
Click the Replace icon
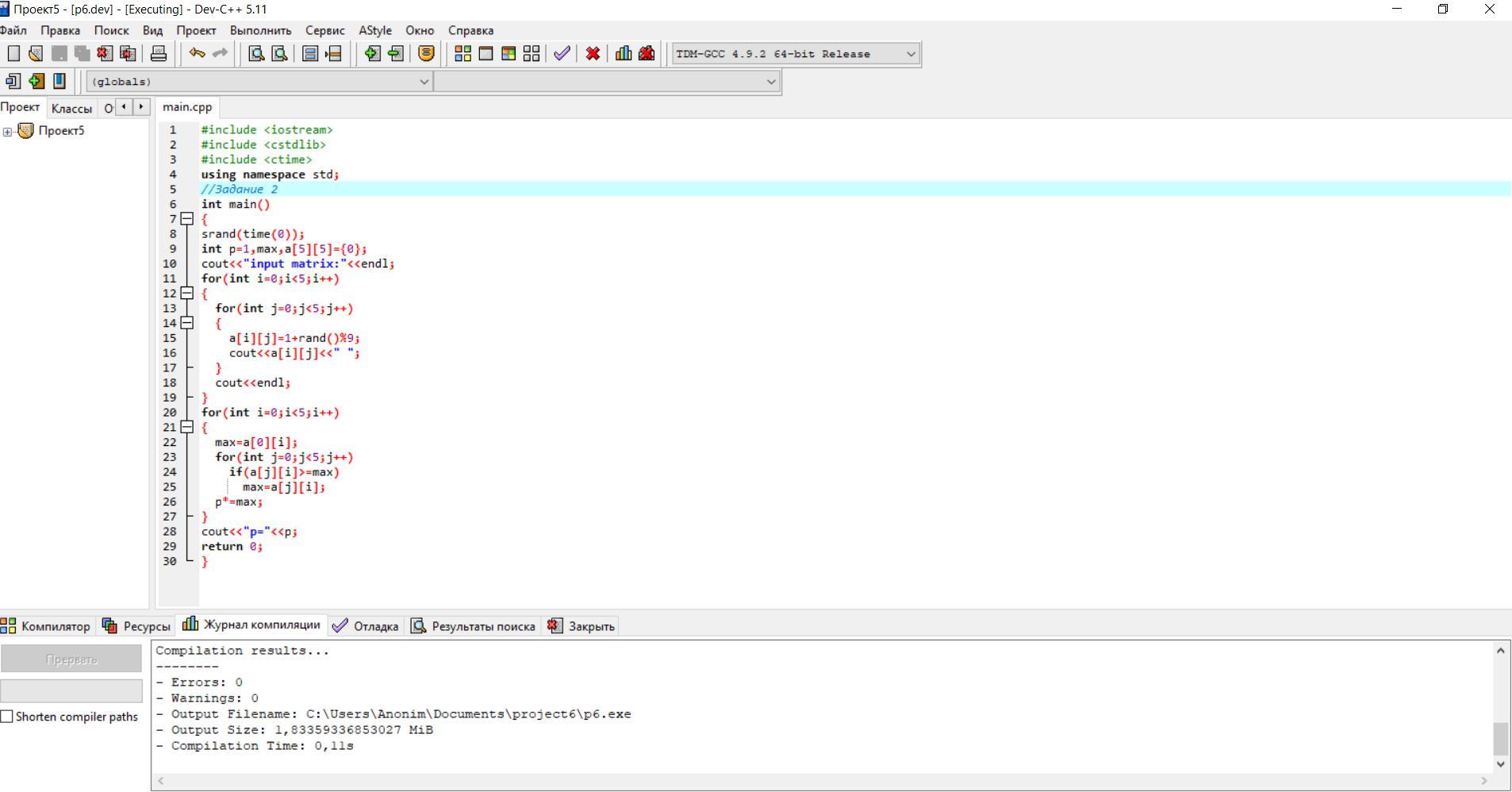279,53
